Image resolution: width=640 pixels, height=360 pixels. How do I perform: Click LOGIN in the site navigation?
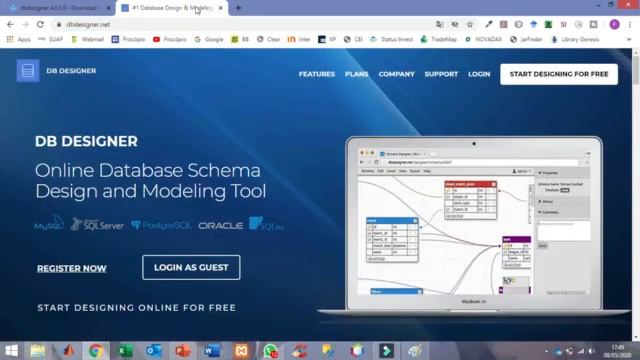479,74
